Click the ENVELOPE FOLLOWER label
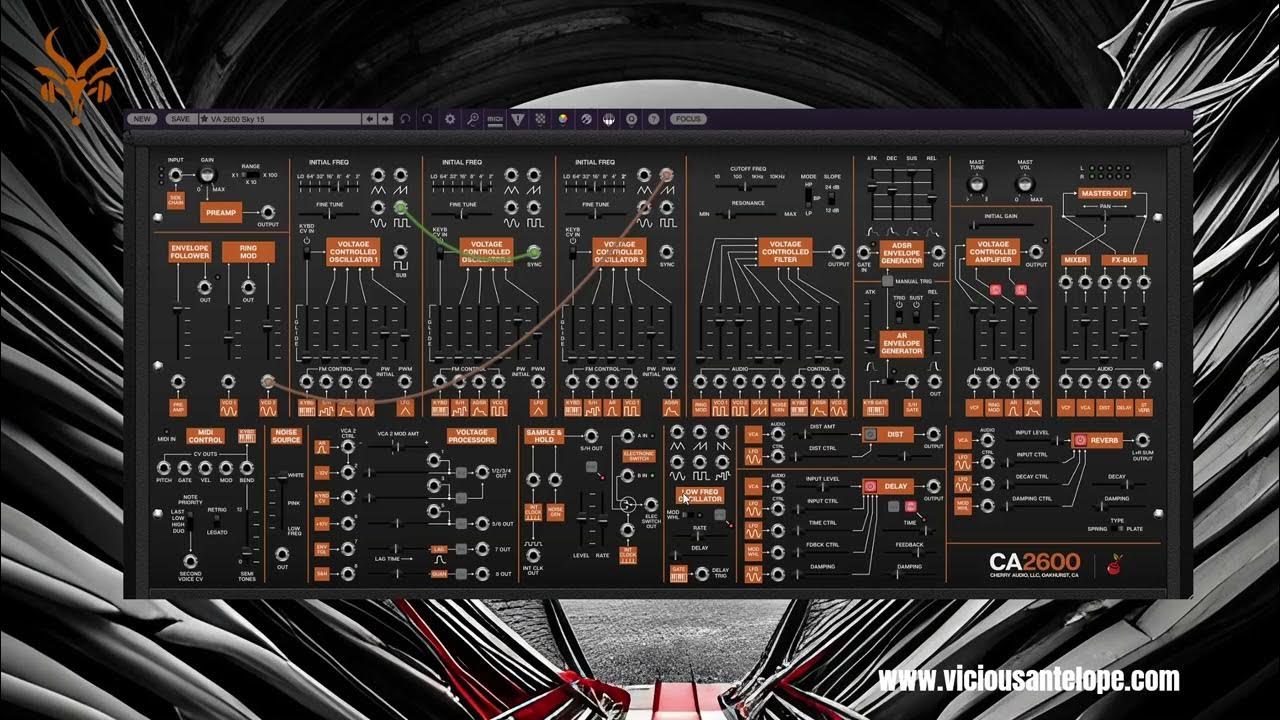The image size is (1280, 720). (189, 252)
